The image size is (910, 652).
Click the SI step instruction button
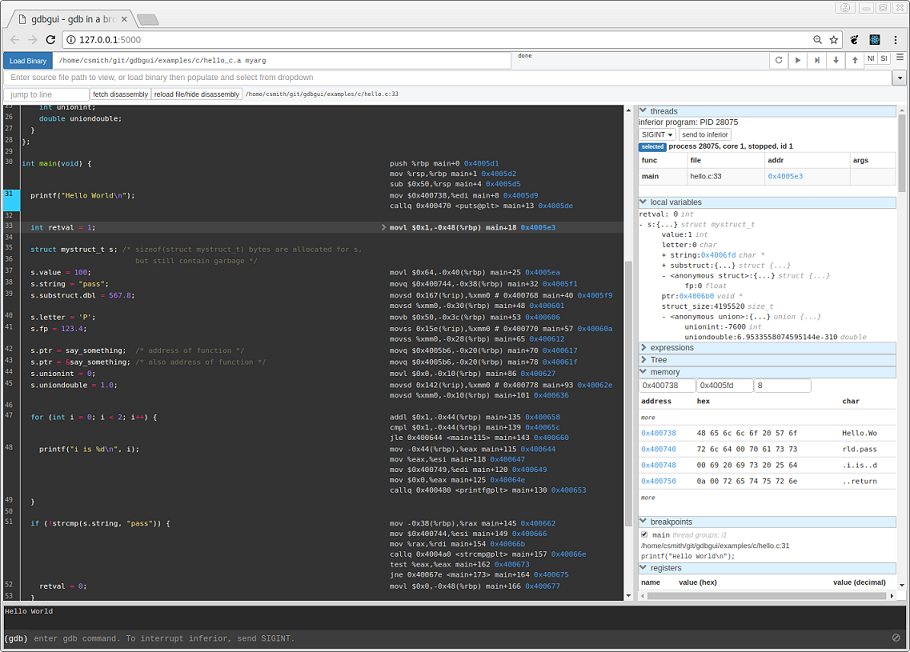(x=884, y=59)
